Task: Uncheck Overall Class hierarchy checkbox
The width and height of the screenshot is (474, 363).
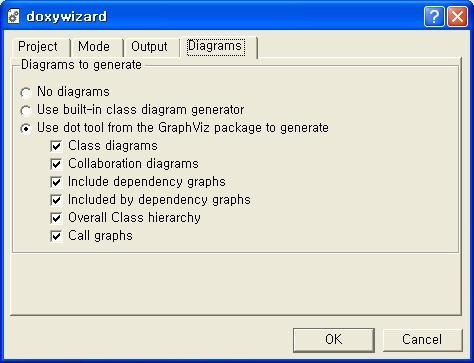Action: pos(56,218)
